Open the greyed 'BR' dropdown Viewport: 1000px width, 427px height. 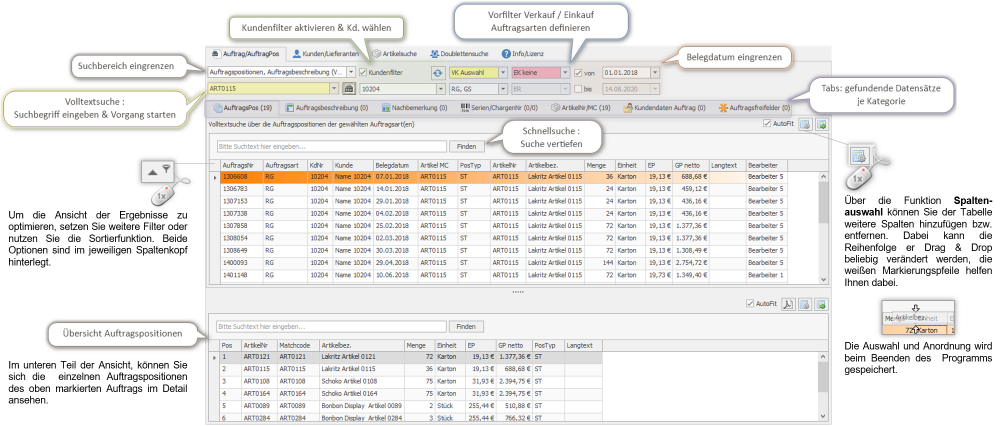[565, 89]
